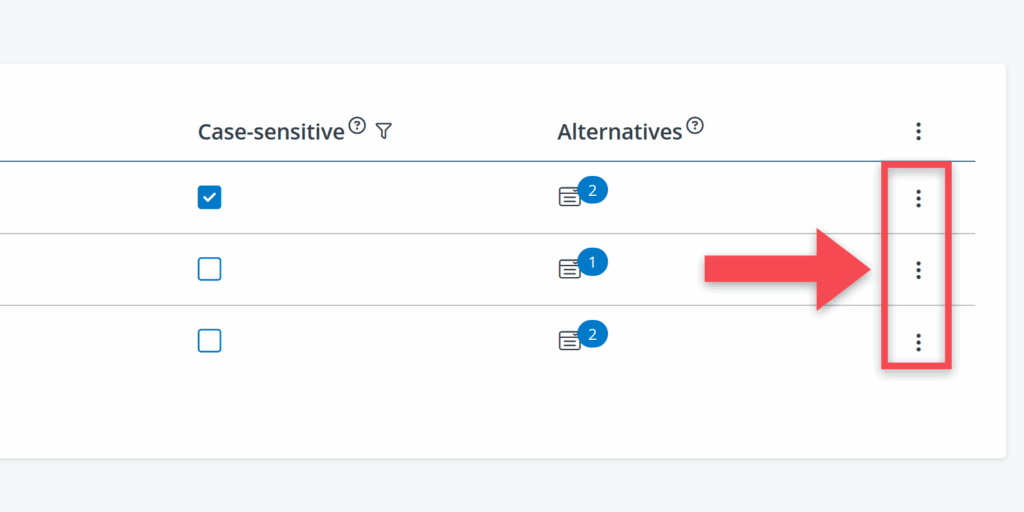Click the first row's badge showing 2
The image size is (1024, 512).
click(592, 190)
